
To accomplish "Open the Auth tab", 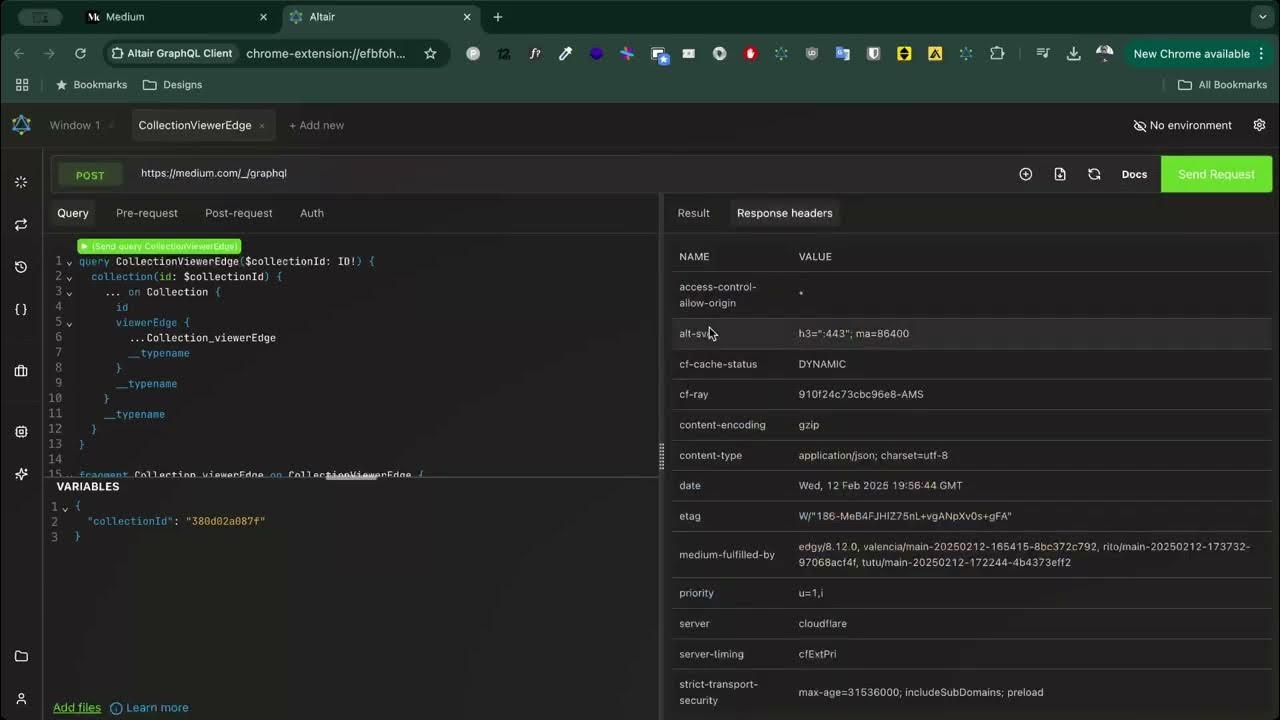I will pyautogui.click(x=311, y=213).
